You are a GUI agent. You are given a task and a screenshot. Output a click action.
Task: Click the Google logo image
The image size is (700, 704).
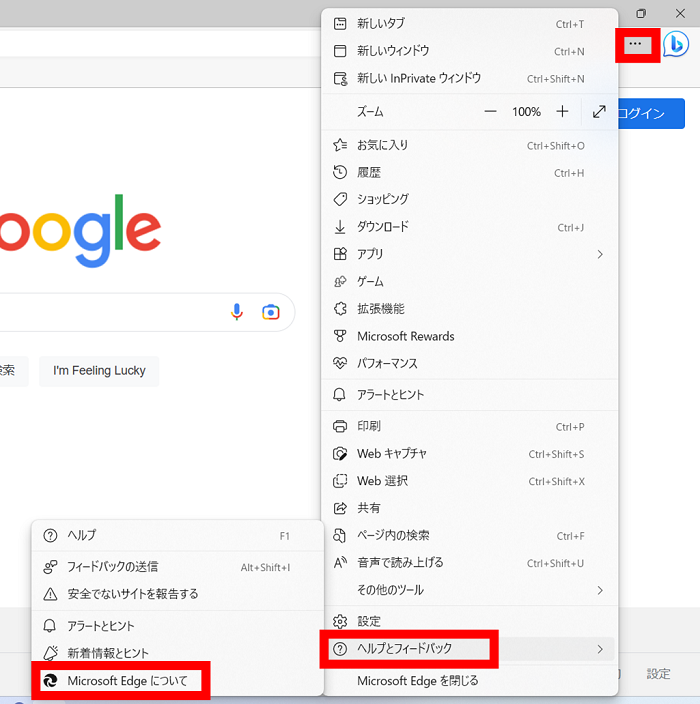80,231
